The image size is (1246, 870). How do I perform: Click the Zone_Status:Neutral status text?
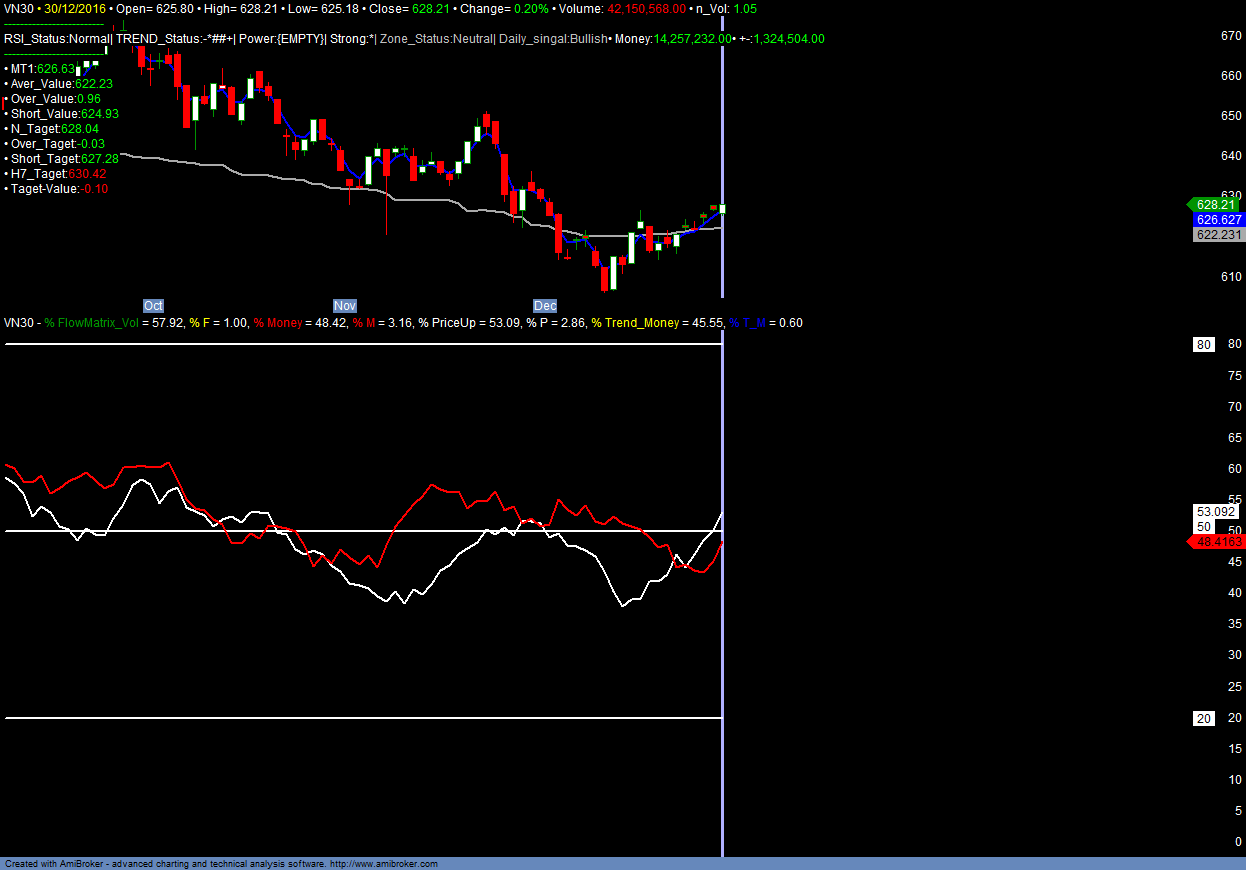point(436,39)
